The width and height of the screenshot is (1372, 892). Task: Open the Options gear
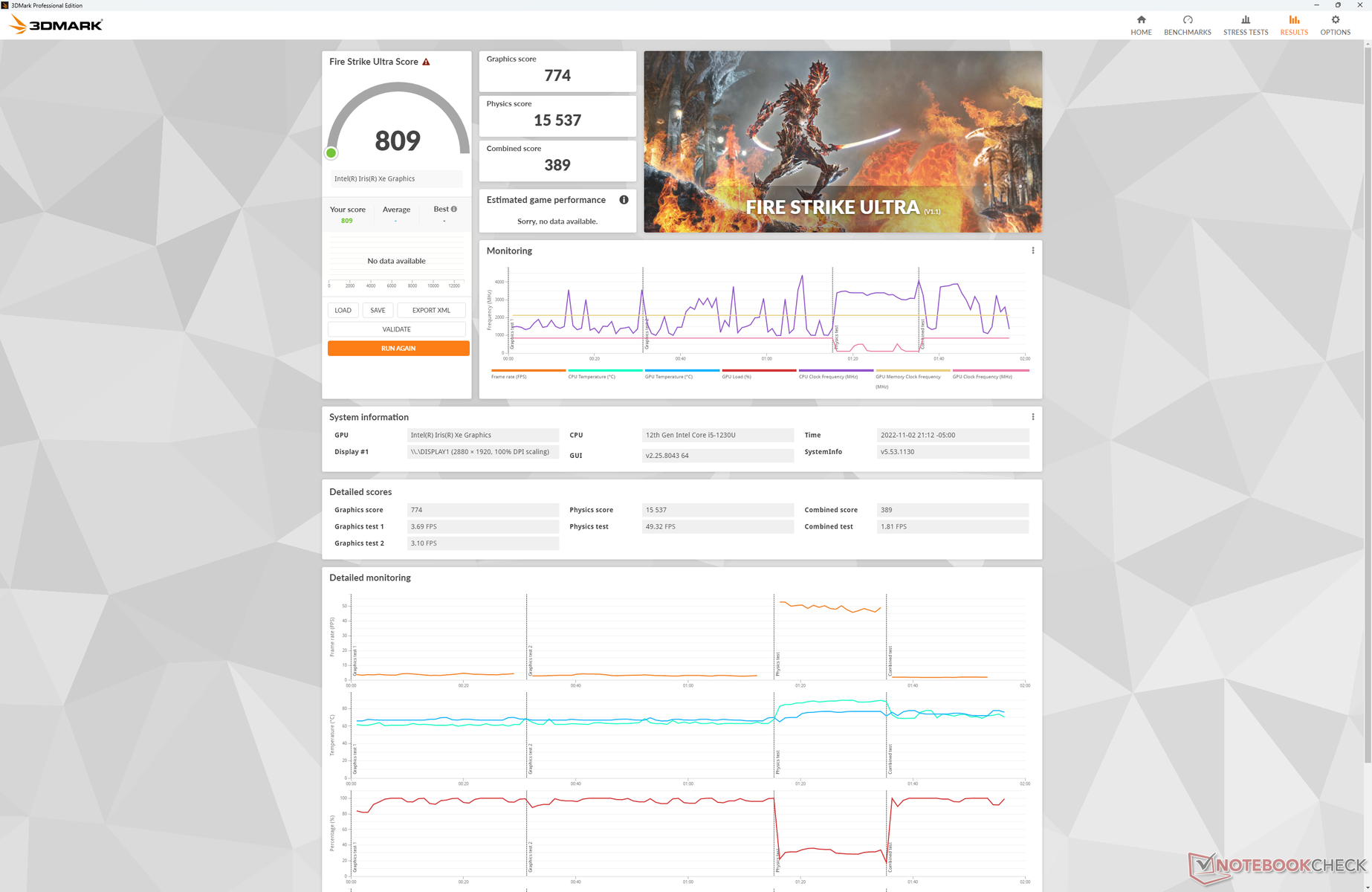click(x=1336, y=20)
